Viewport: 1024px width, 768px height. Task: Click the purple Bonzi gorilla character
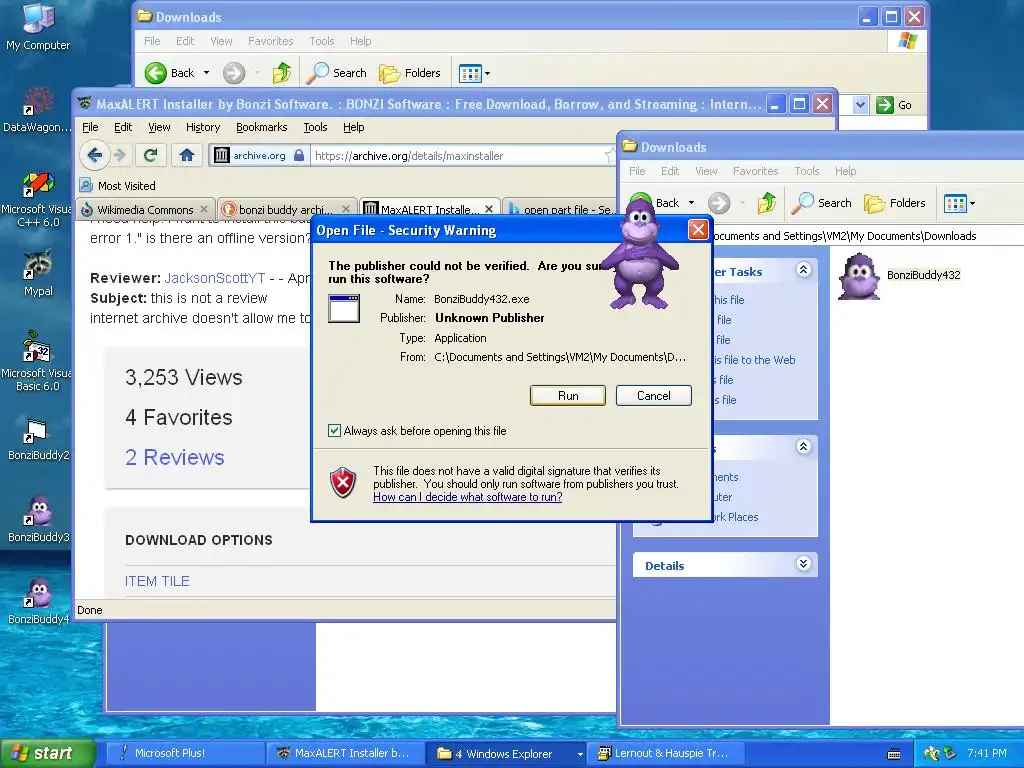641,255
